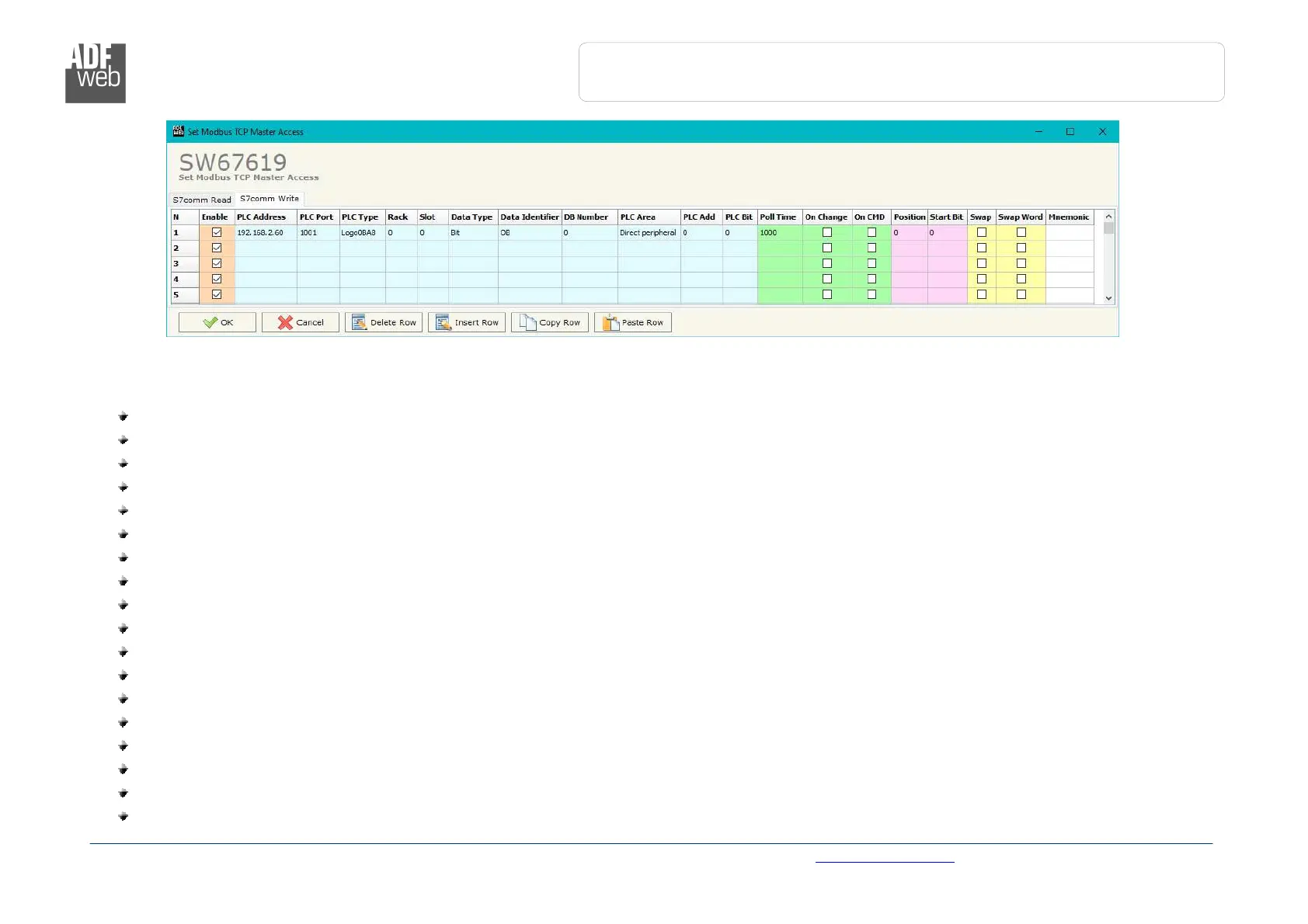Uncheck Enable checkbox in row 5
The height and width of the screenshot is (924, 1308).
[217, 294]
